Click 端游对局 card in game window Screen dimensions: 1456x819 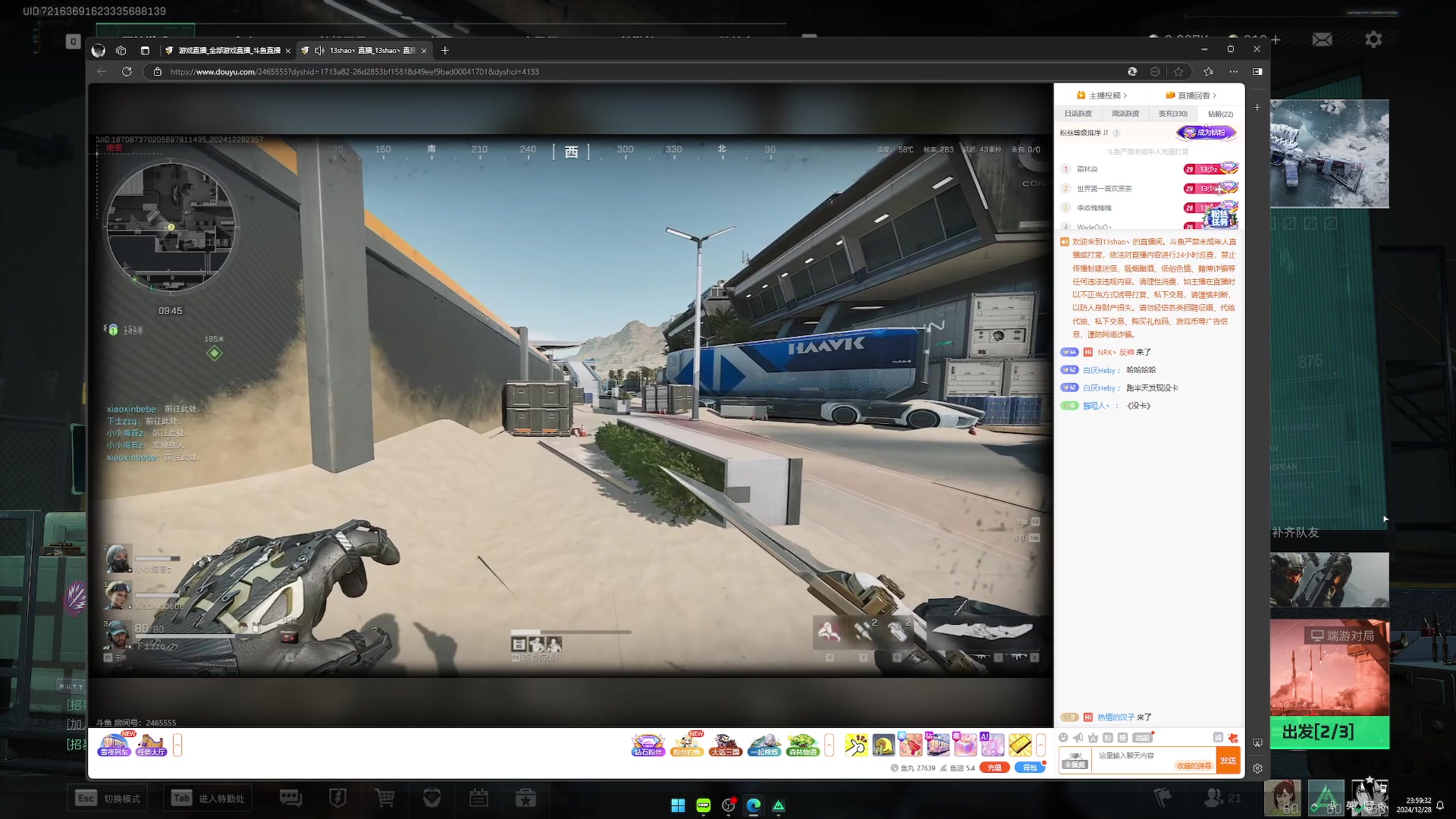click(1330, 667)
